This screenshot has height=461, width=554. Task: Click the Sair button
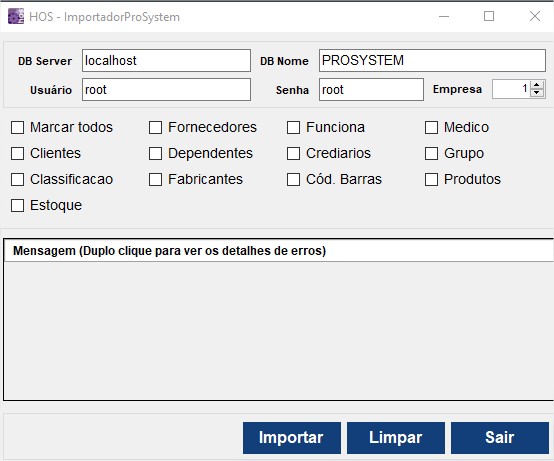point(500,438)
